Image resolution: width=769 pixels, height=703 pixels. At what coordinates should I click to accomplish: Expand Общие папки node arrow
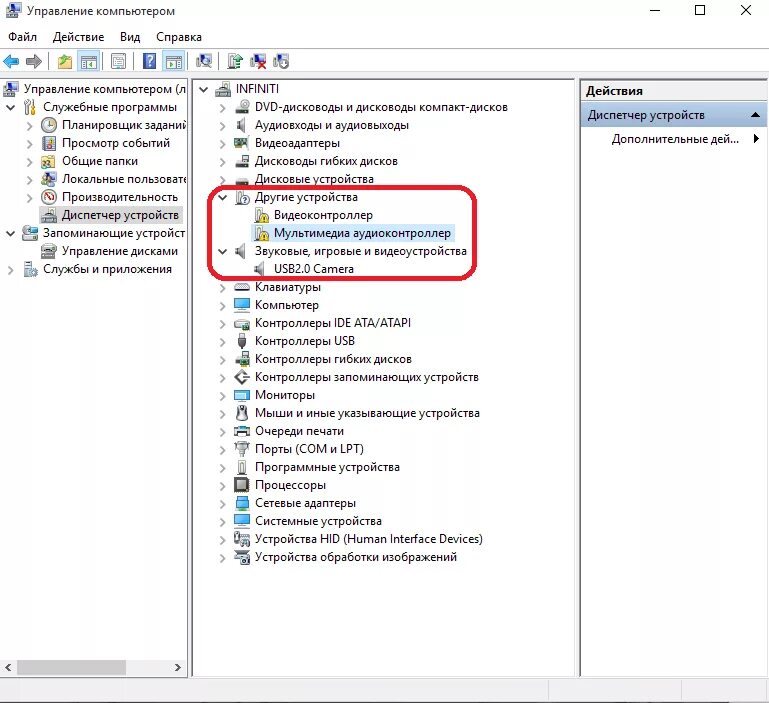click(x=29, y=161)
